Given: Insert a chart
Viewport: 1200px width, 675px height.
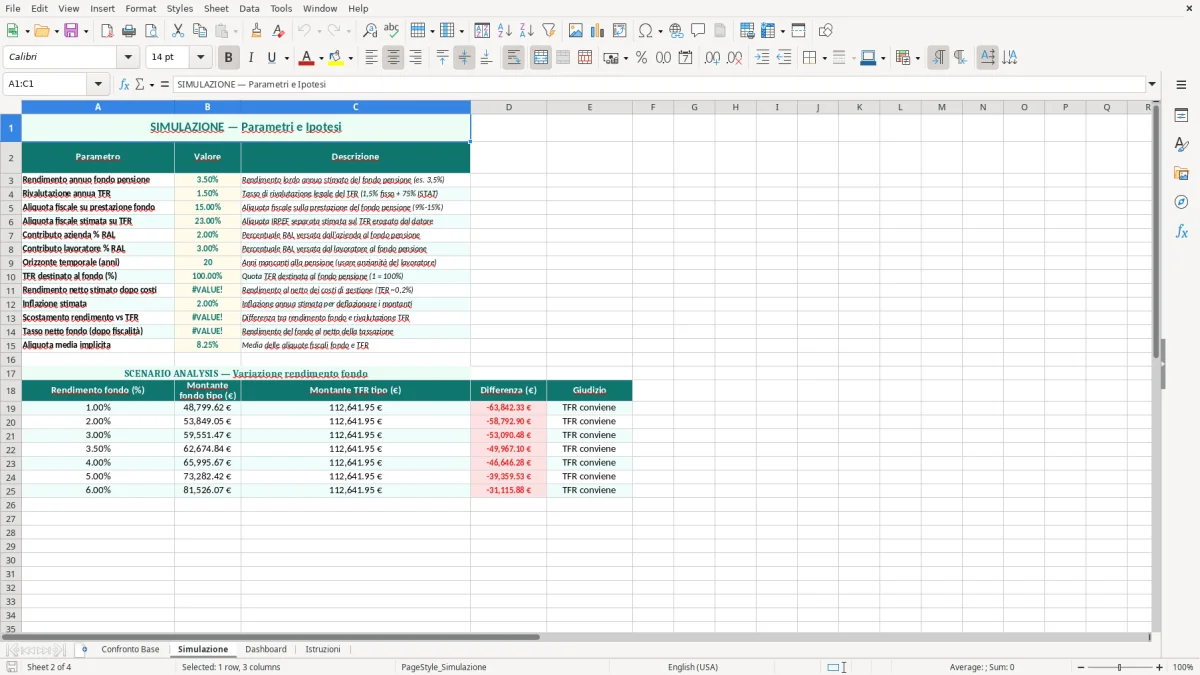Looking at the screenshot, I should [598, 31].
